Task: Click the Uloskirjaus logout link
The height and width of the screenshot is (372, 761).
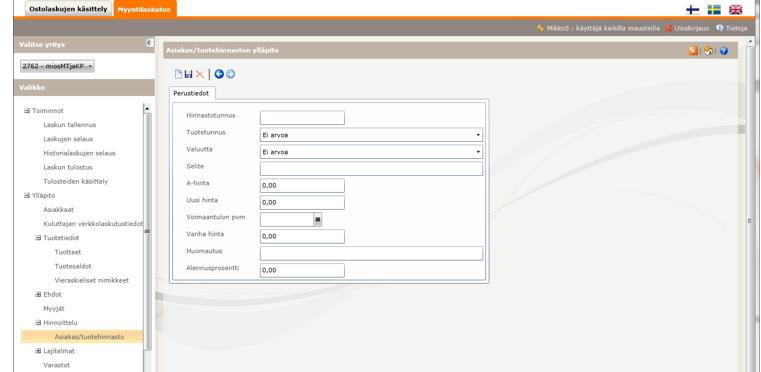Action: [x=692, y=28]
